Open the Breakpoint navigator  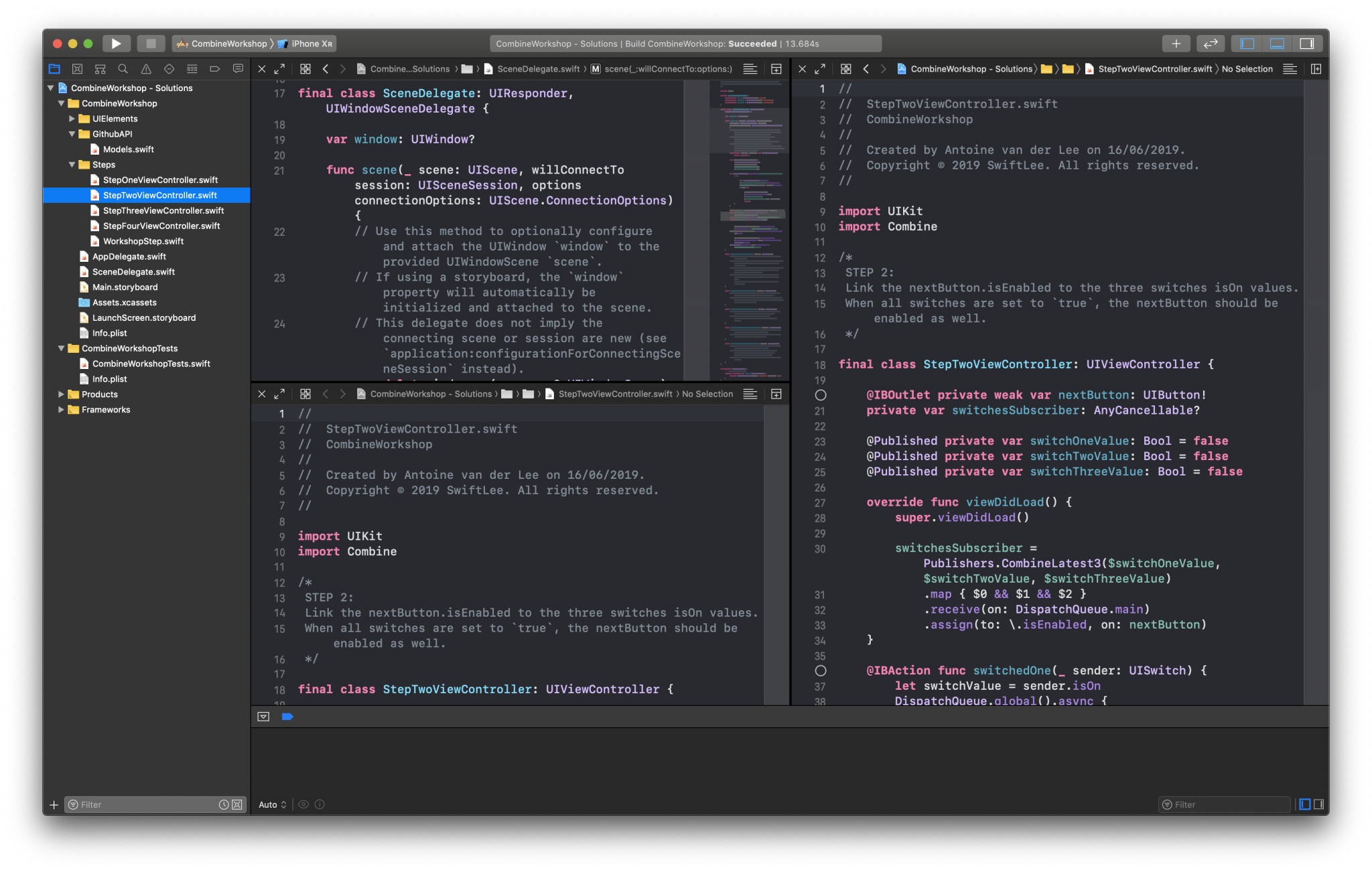coord(215,68)
